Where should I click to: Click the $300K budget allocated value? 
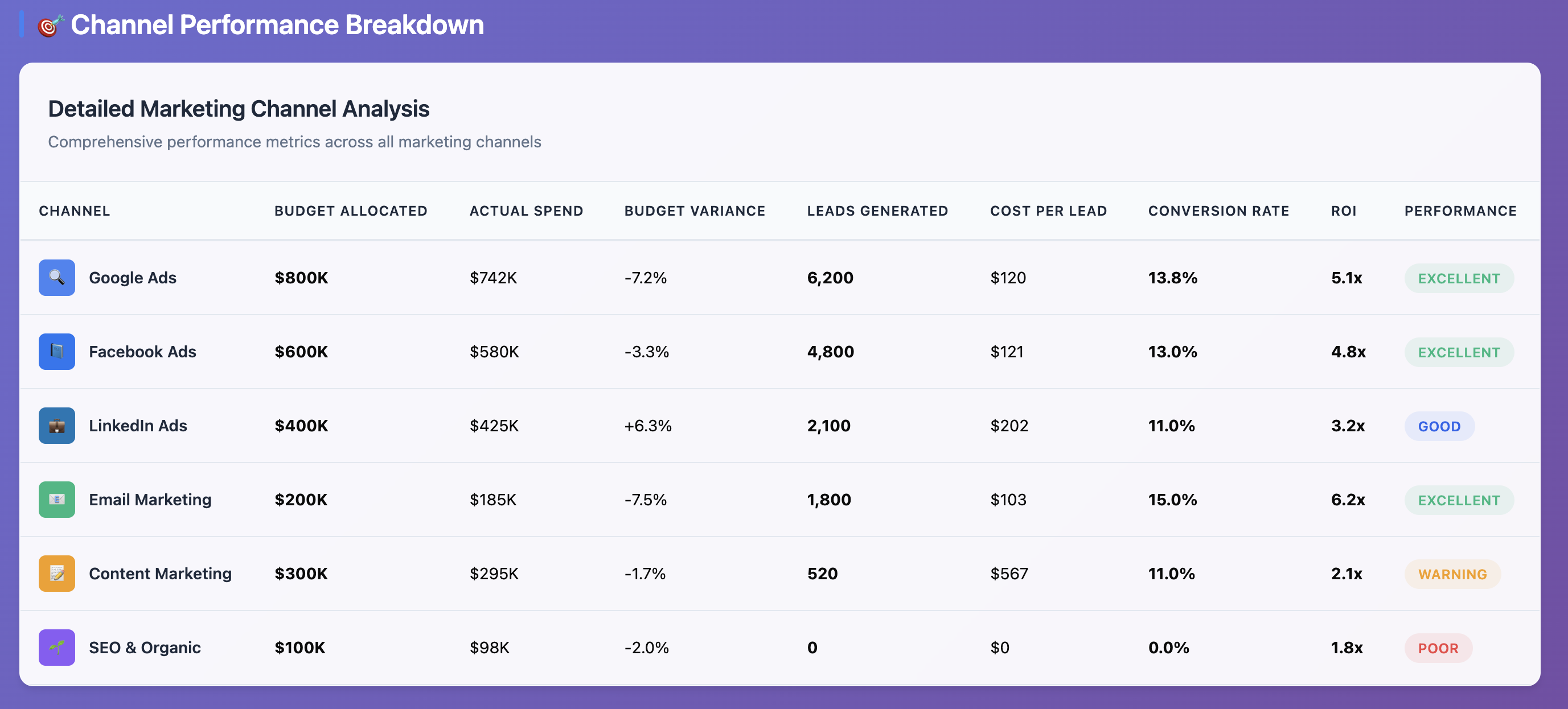pos(301,573)
